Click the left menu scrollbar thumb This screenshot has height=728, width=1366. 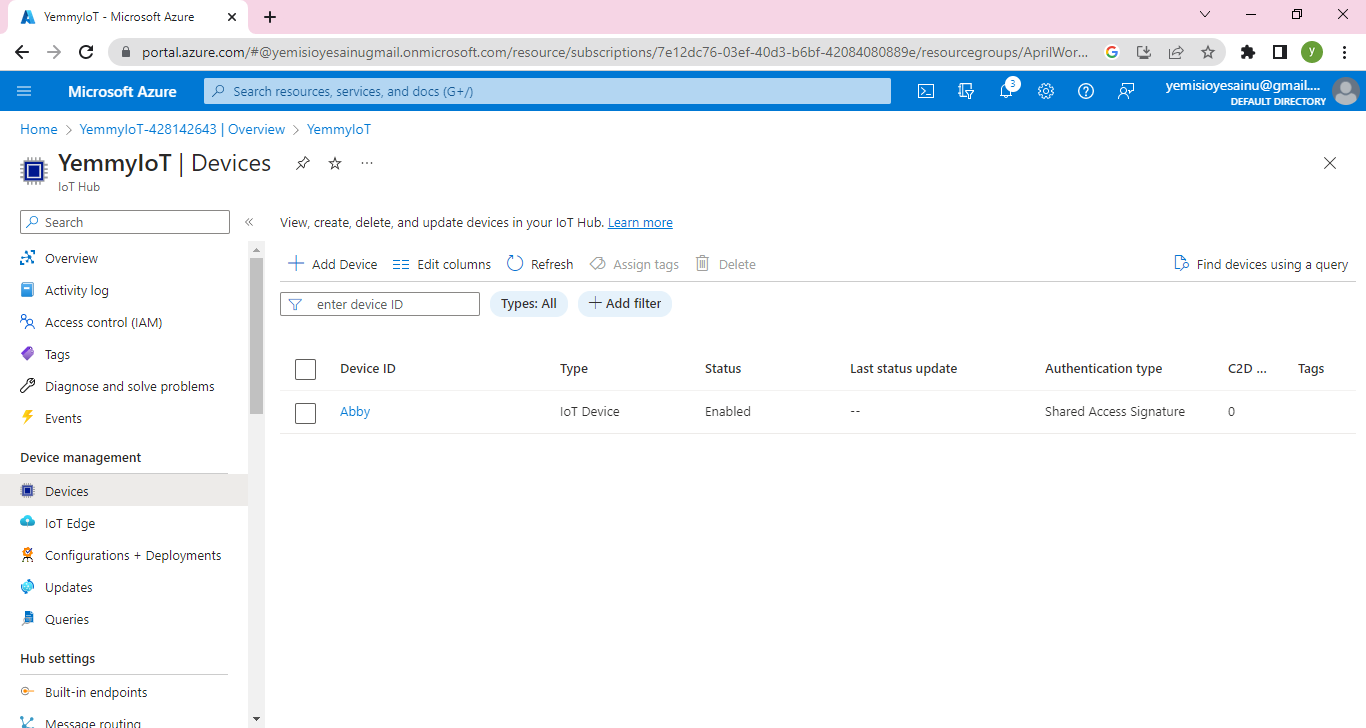257,335
